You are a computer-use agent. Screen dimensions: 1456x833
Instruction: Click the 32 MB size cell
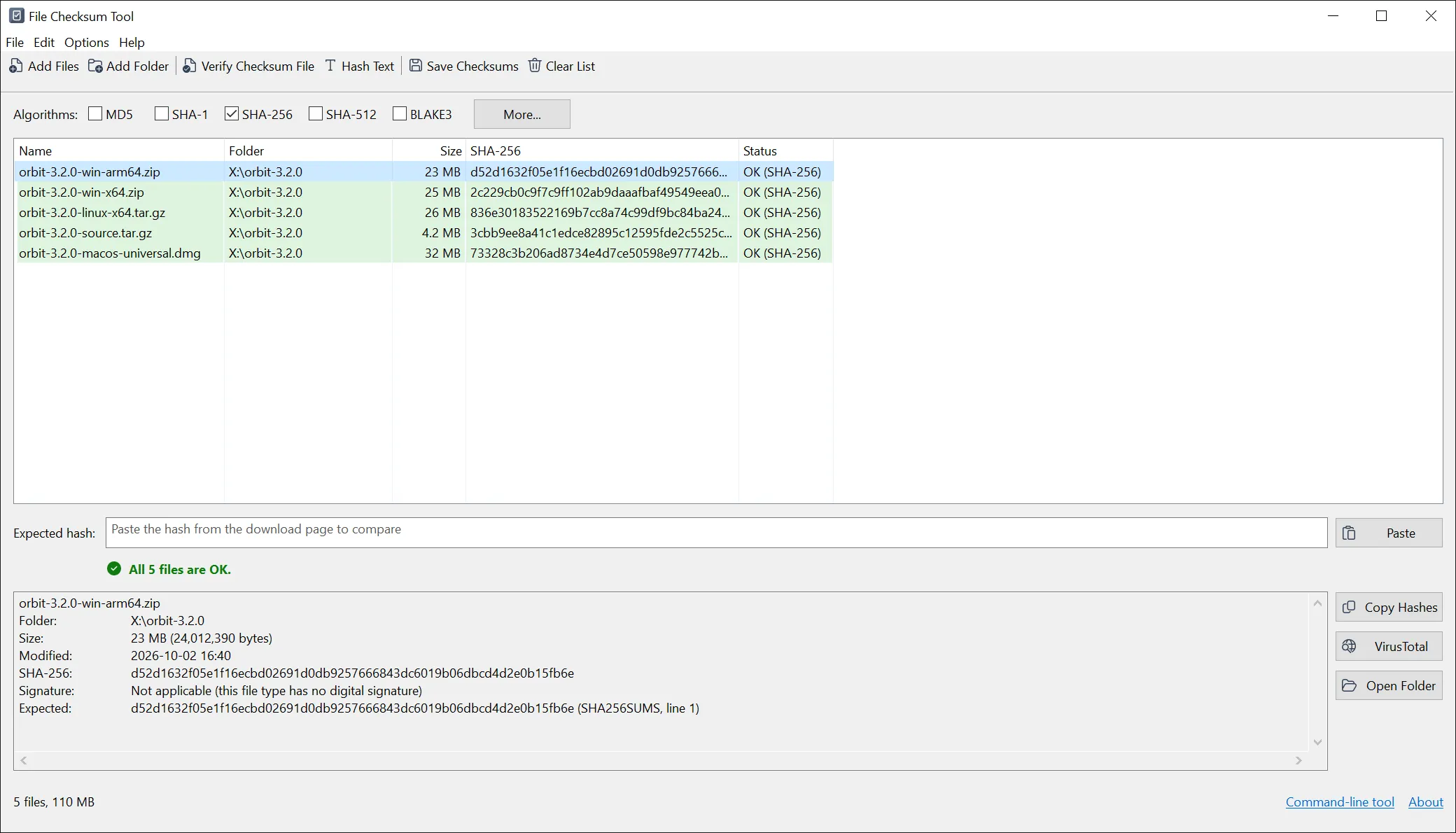pos(442,253)
